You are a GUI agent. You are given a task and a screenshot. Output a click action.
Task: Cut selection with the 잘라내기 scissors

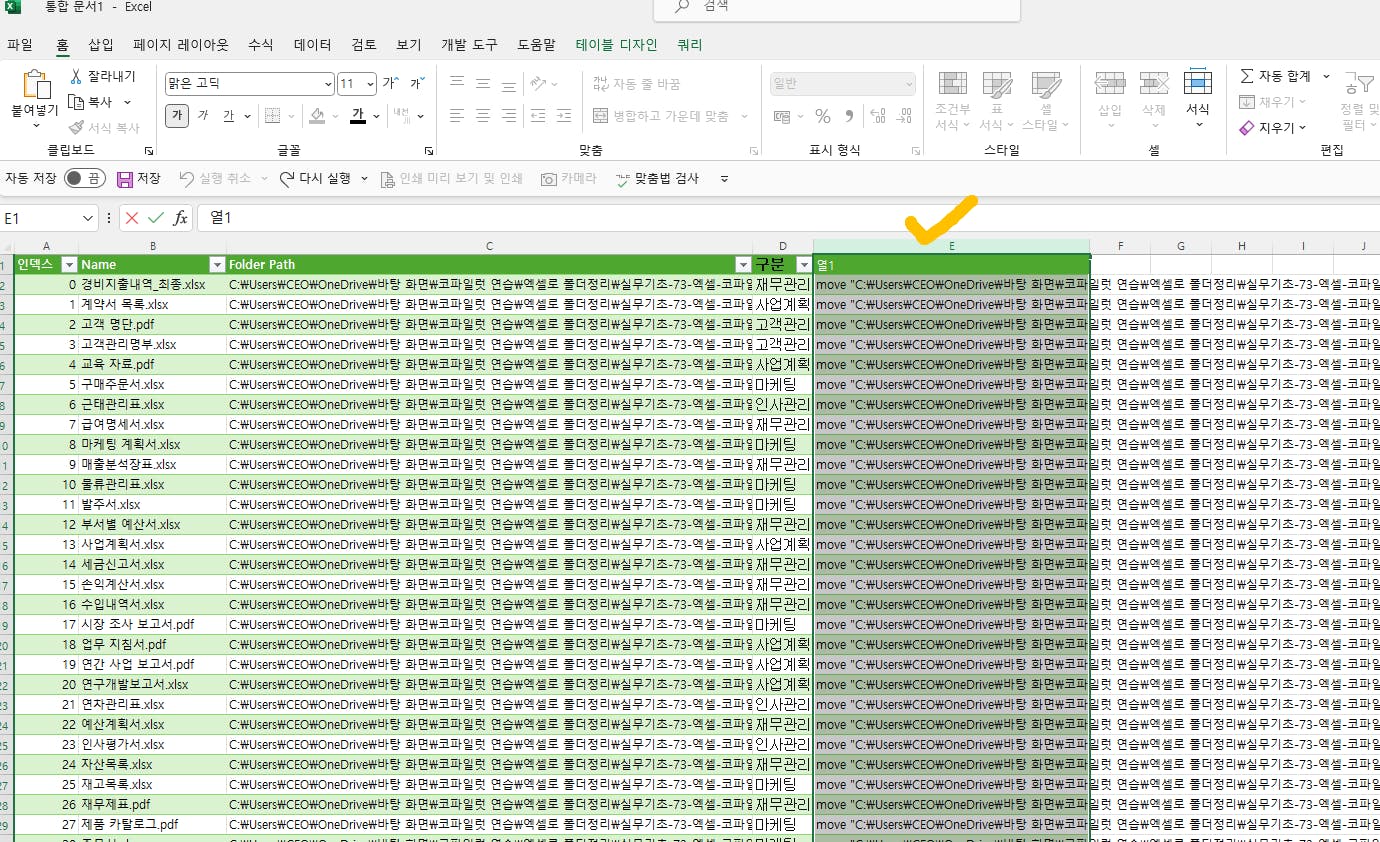pos(77,76)
